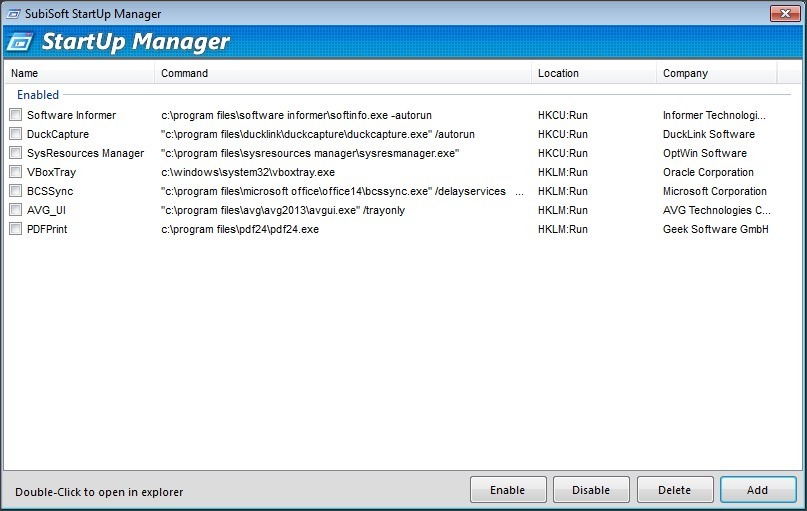Check the Software Informer checkbox
Image resolution: width=807 pixels, height=511 pixels.
(15, 115)
